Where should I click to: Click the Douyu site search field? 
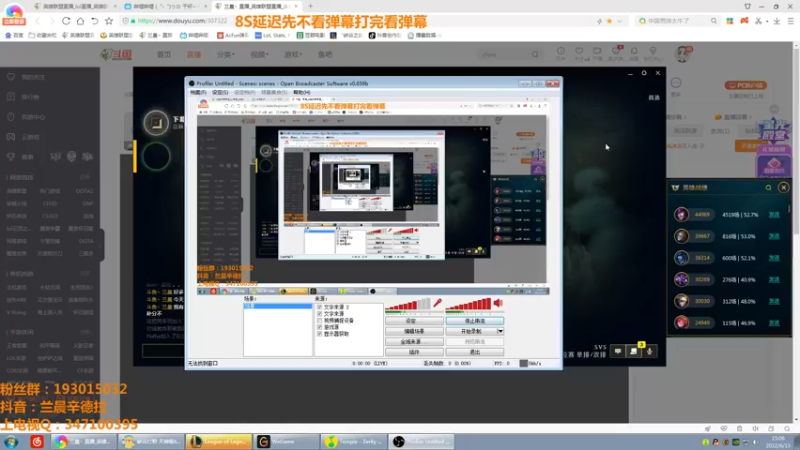(x=505, y=54)
